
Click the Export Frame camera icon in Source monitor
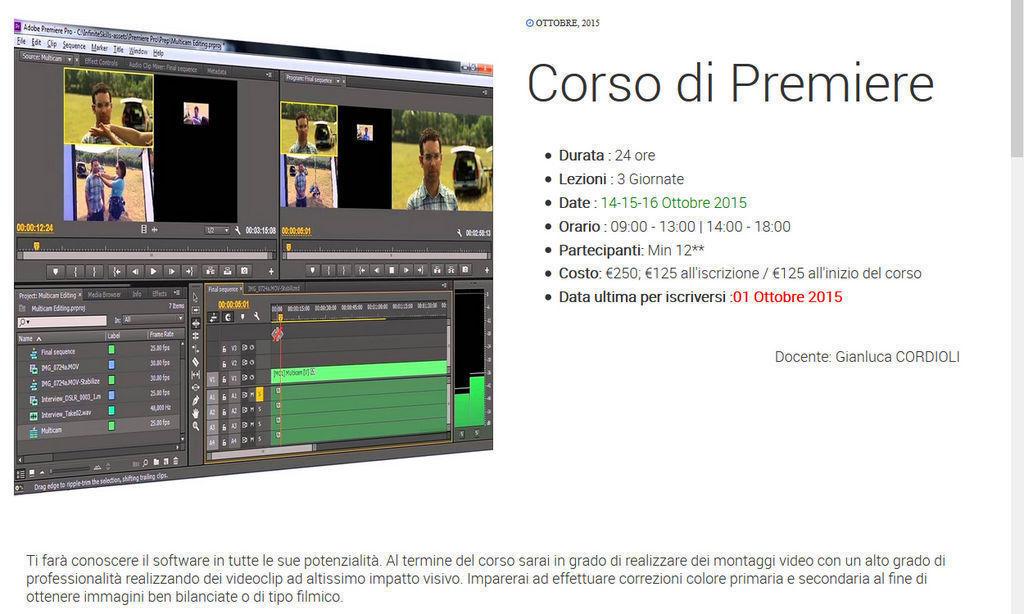click(244, 270)
